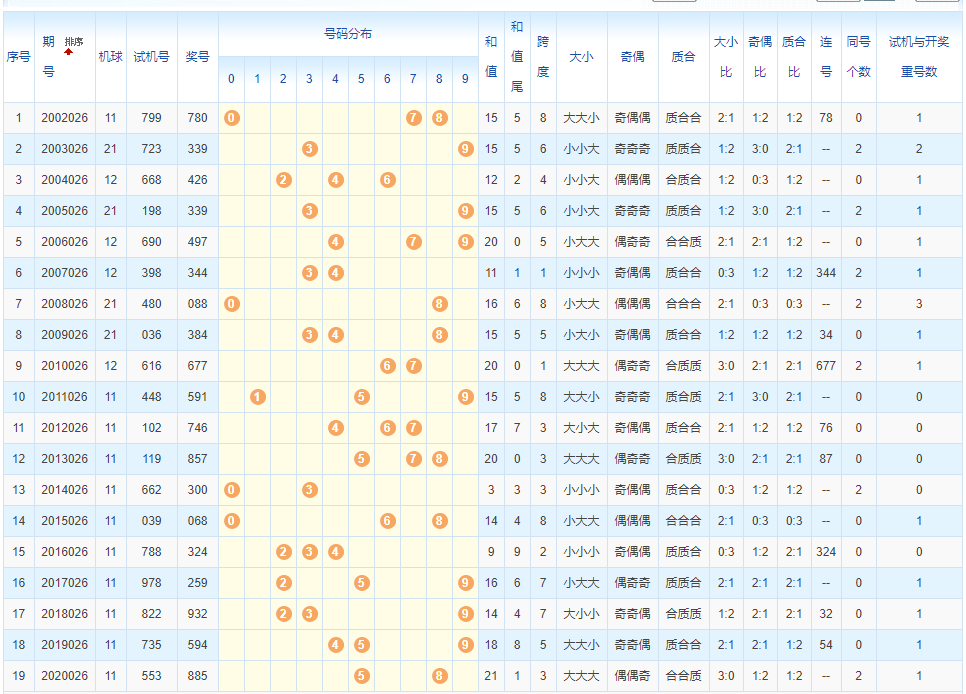The width and height of the screenshot is (966, 694).
Task: Click the 跨度 column header
Action: point(543,57)
